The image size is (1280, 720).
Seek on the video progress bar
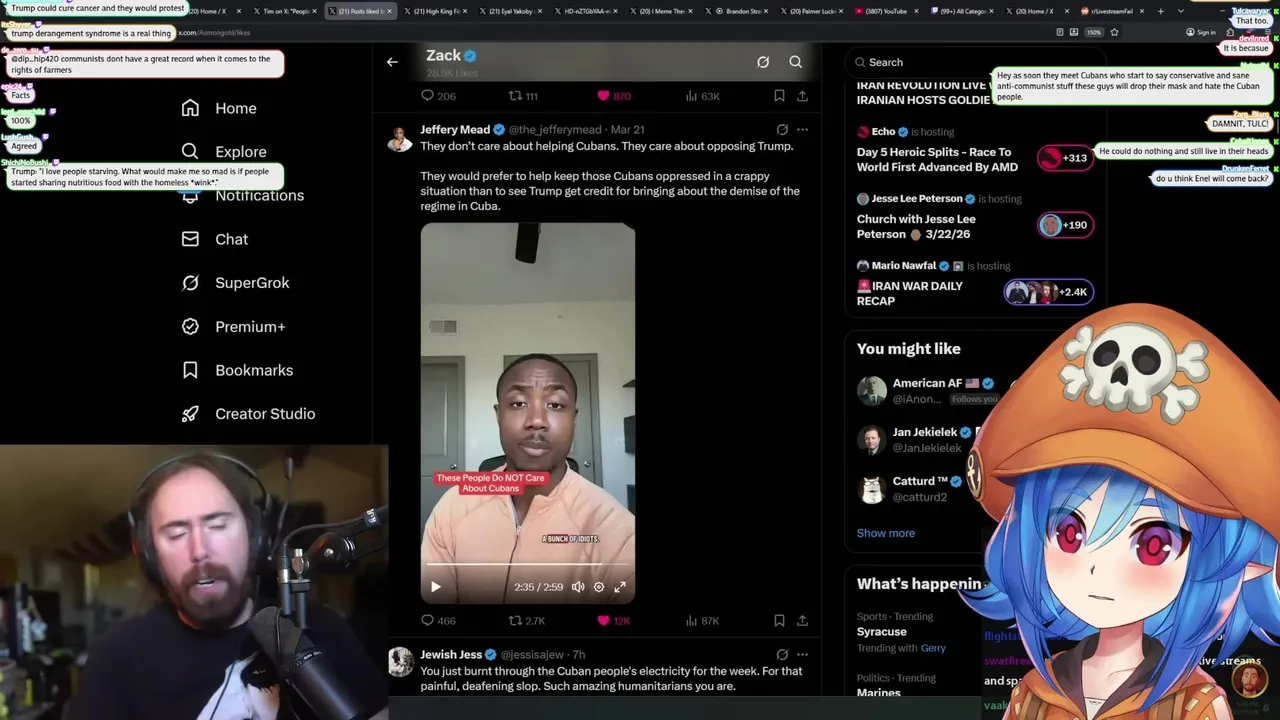[x=527, y=566]
